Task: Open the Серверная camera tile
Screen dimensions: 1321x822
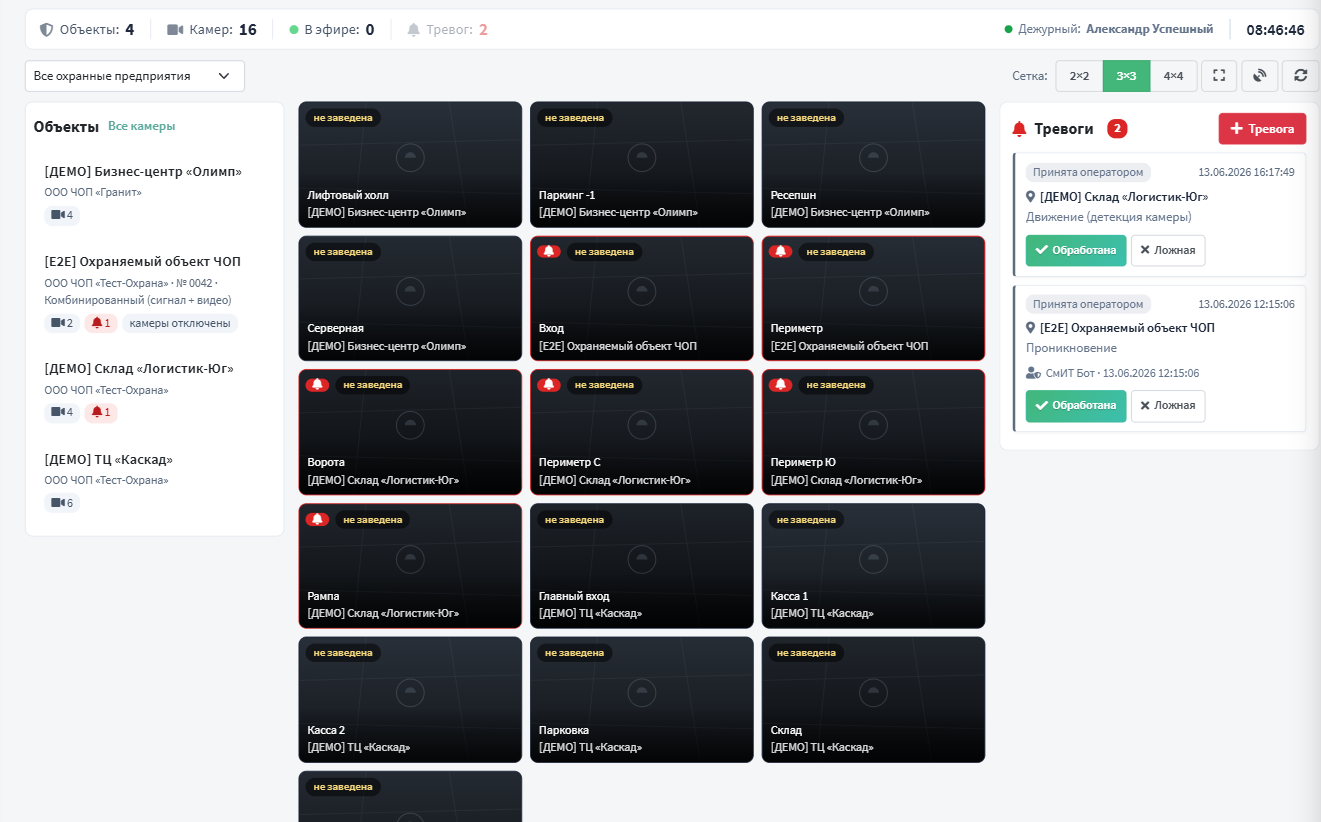Action: tap(410, 298)
